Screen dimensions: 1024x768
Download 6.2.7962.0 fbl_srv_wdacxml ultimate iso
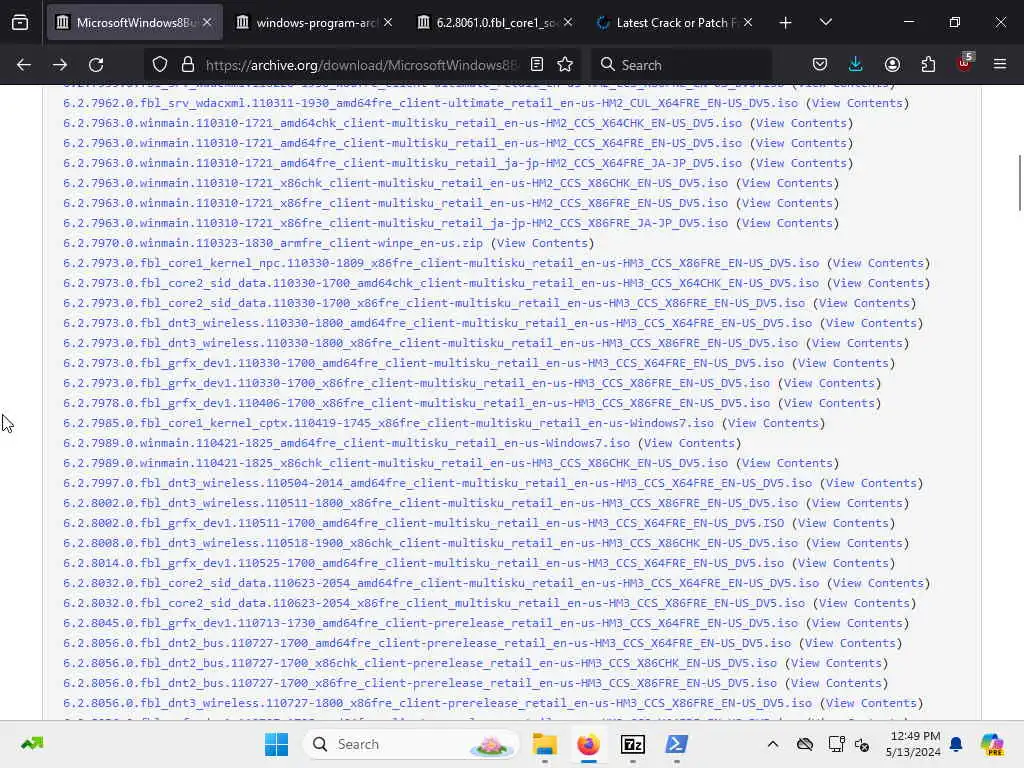[430, 103]
